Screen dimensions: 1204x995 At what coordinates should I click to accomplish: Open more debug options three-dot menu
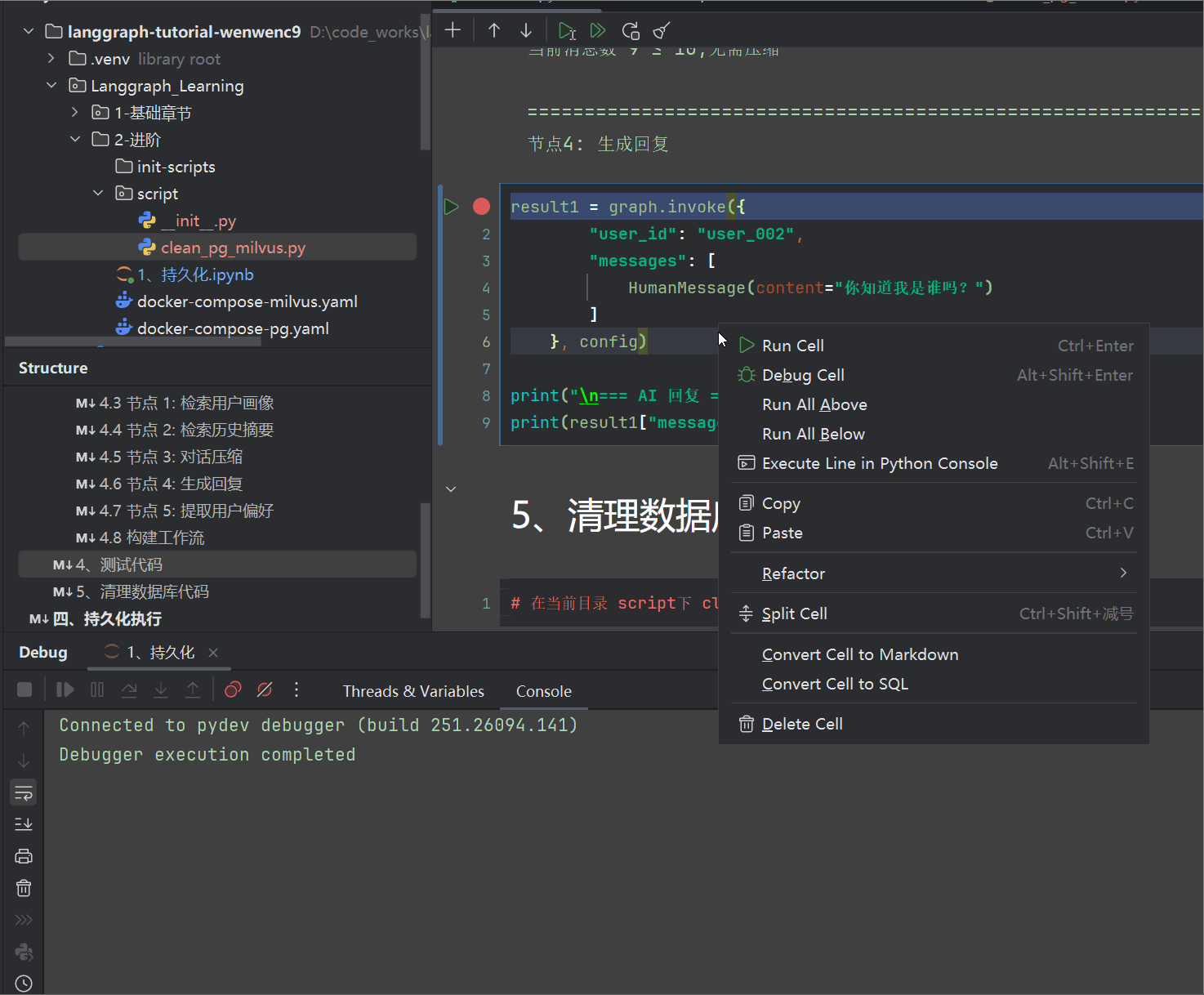tap(297, 689)
